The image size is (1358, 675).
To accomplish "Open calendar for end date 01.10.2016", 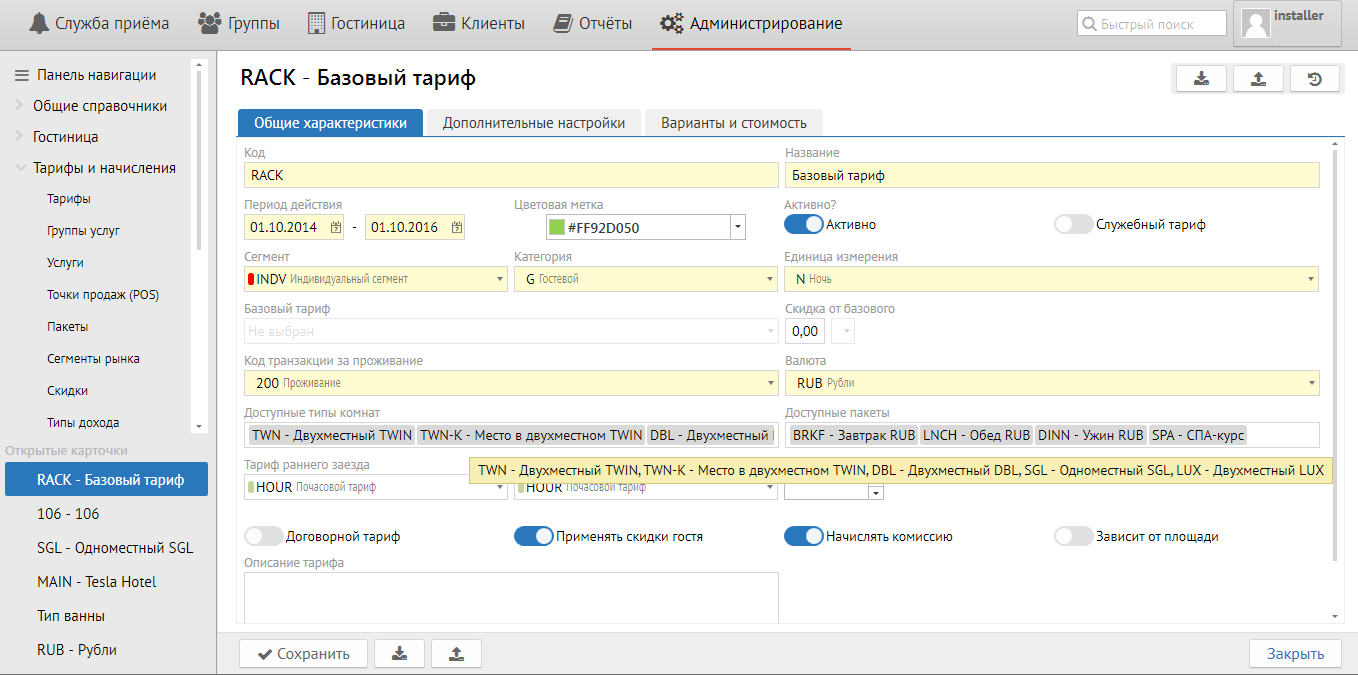I will click(456, 228).
